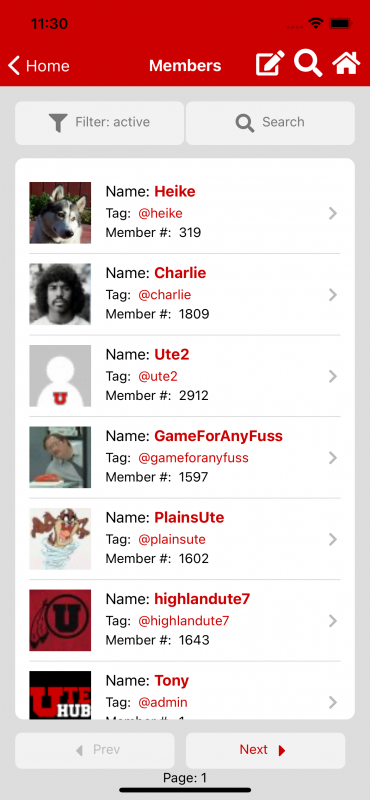
Task: Click the Next arrow triangle icon
Action: 282,751
